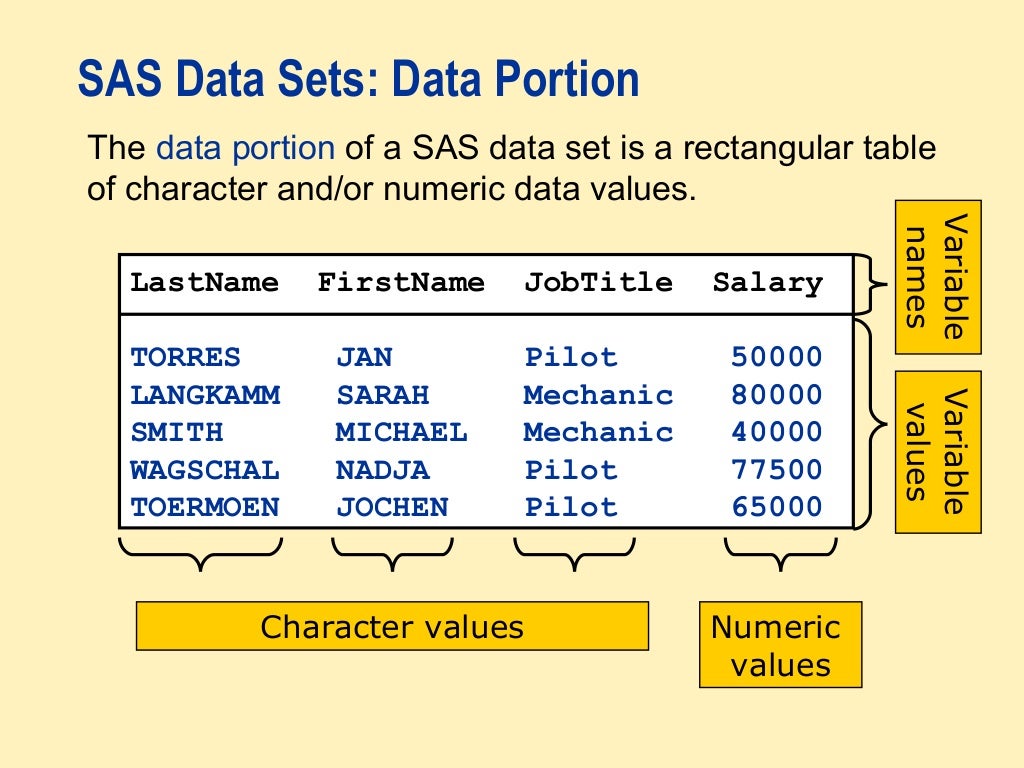
Task: Click the TORRES last name cell
Action: 186,357
